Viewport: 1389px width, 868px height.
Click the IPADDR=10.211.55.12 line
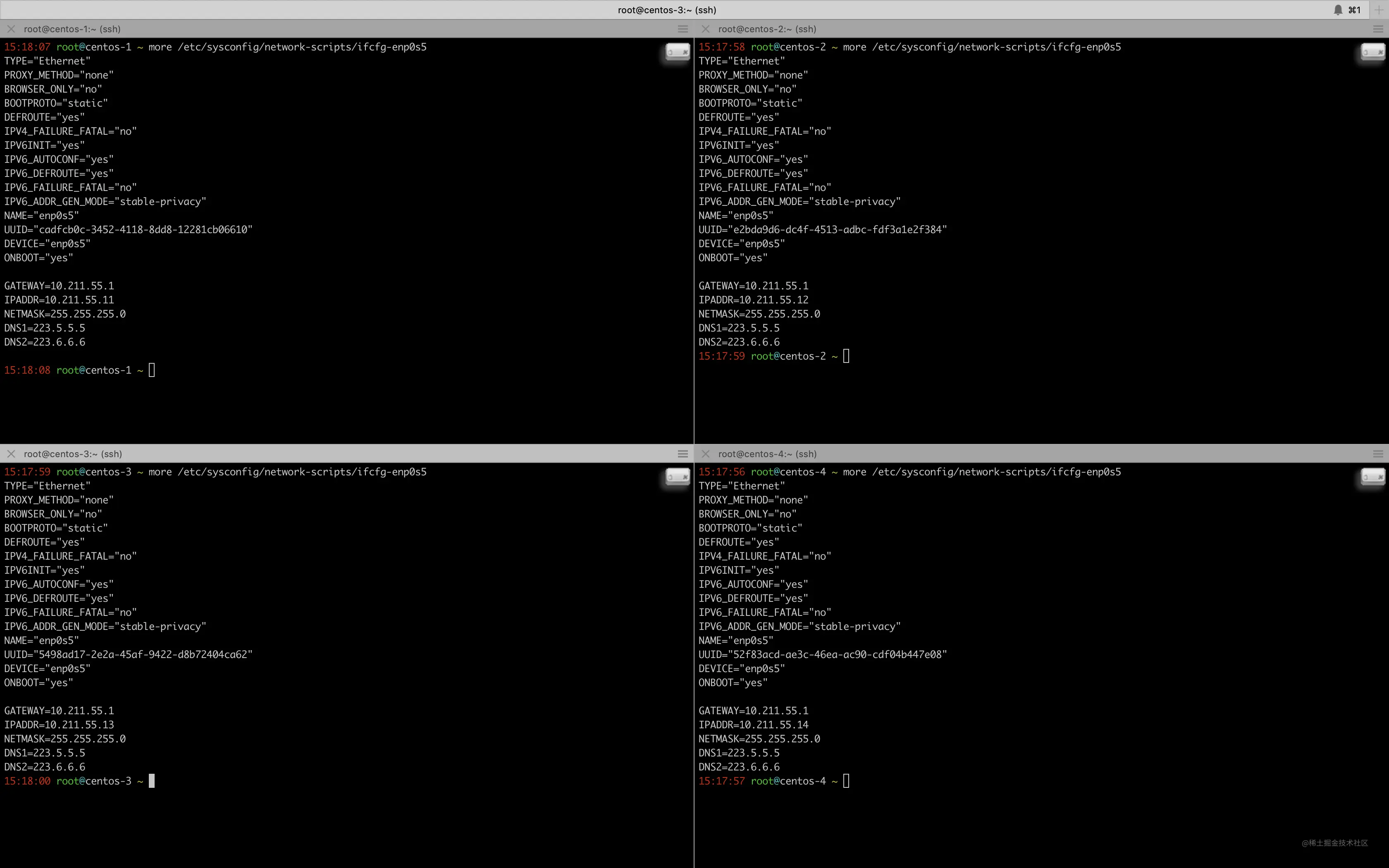754,300
